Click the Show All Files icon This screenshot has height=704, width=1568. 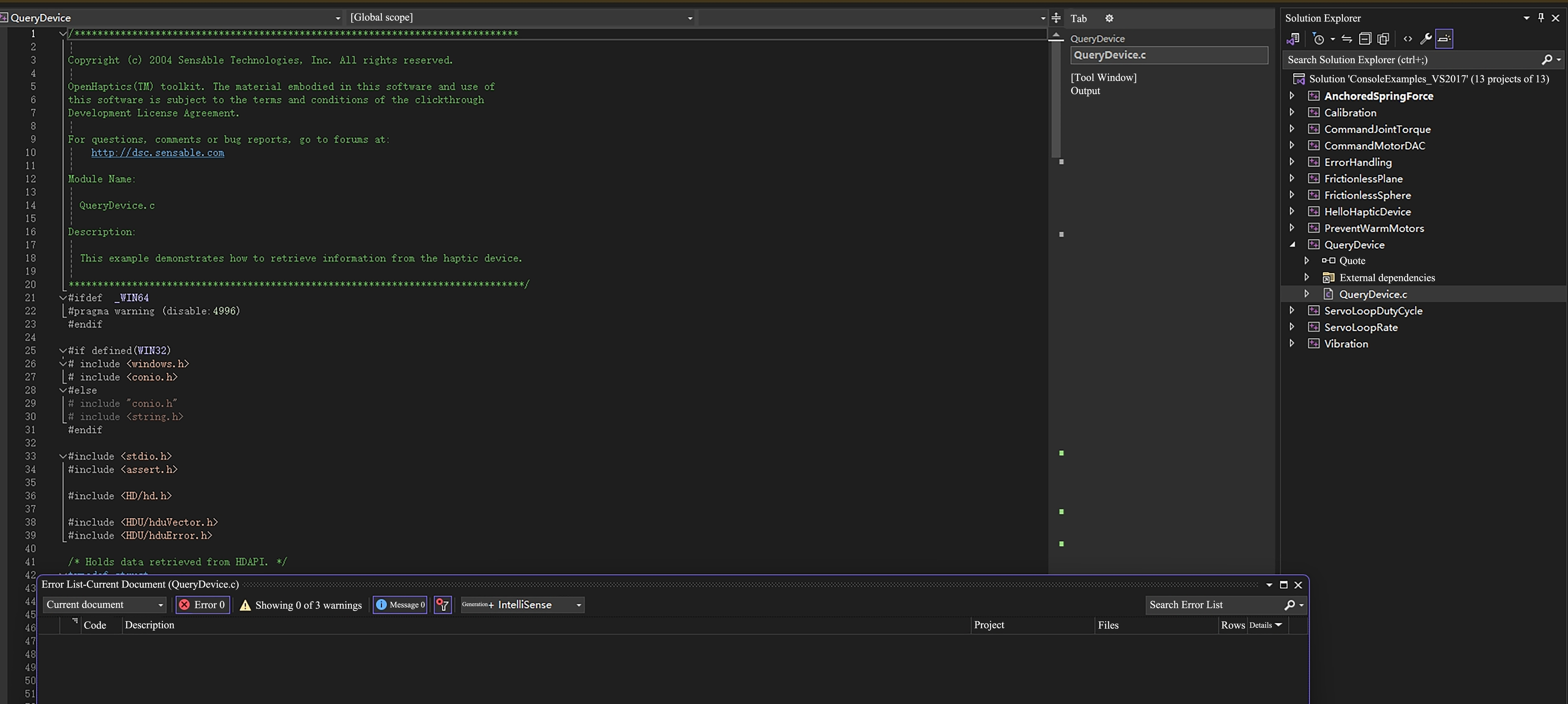[1383, 39]
